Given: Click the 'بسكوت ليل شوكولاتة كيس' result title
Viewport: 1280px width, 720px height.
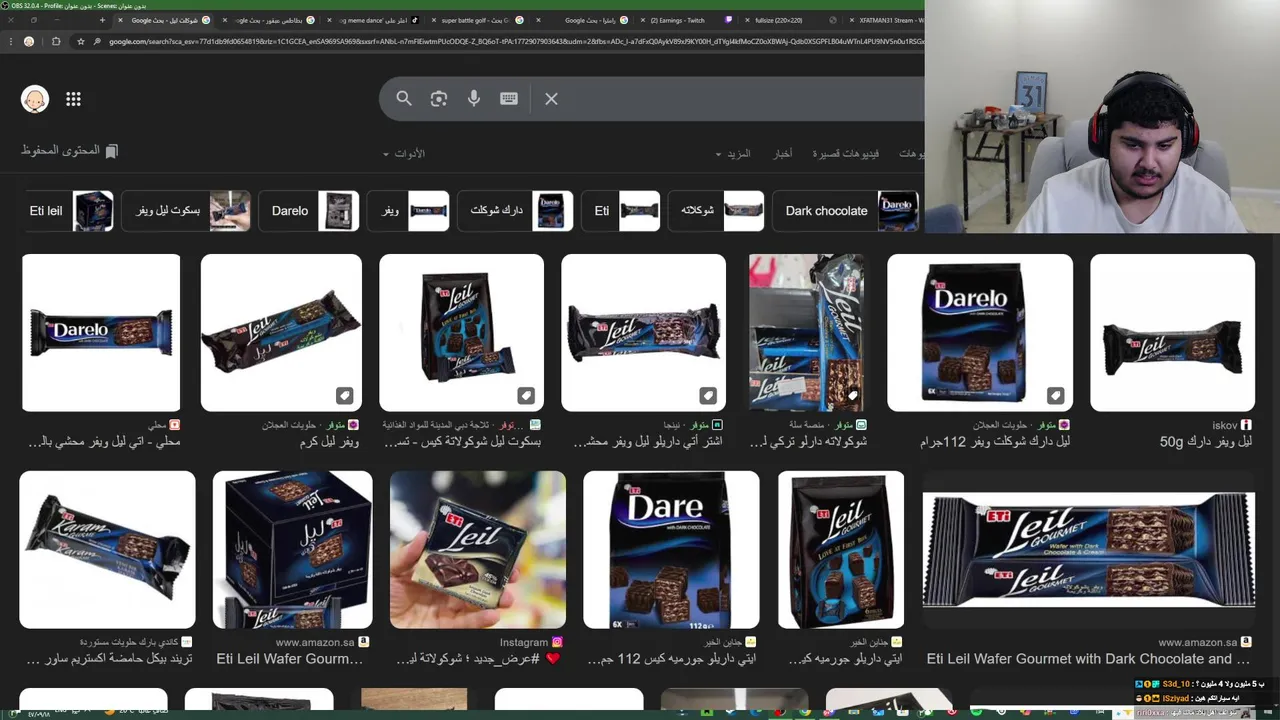Looking at the screenshot, I should (462, 441).
